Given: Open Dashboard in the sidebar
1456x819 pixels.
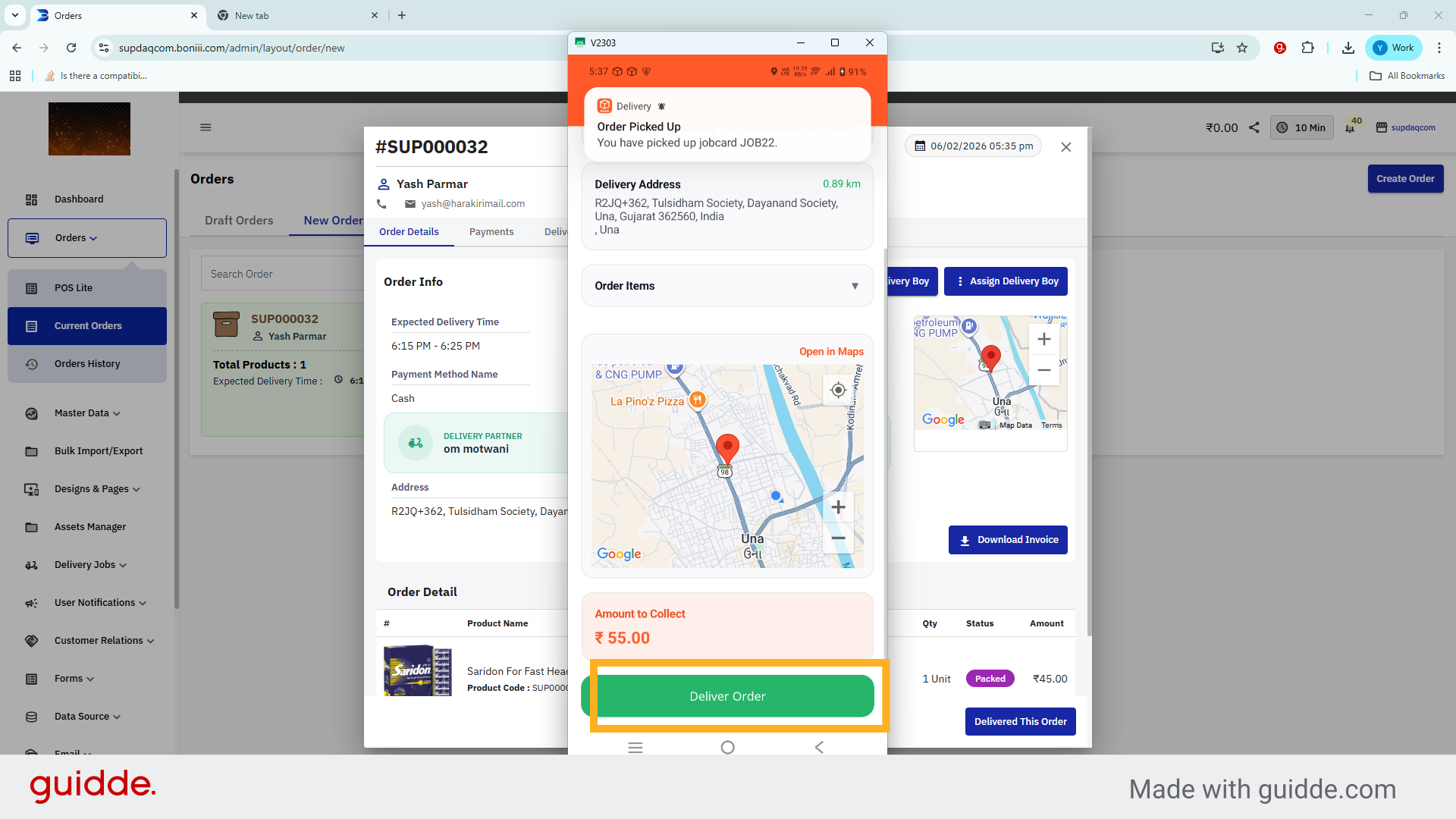Looking at the screenshot, I should pyautogui.click(x=79, y=199).
